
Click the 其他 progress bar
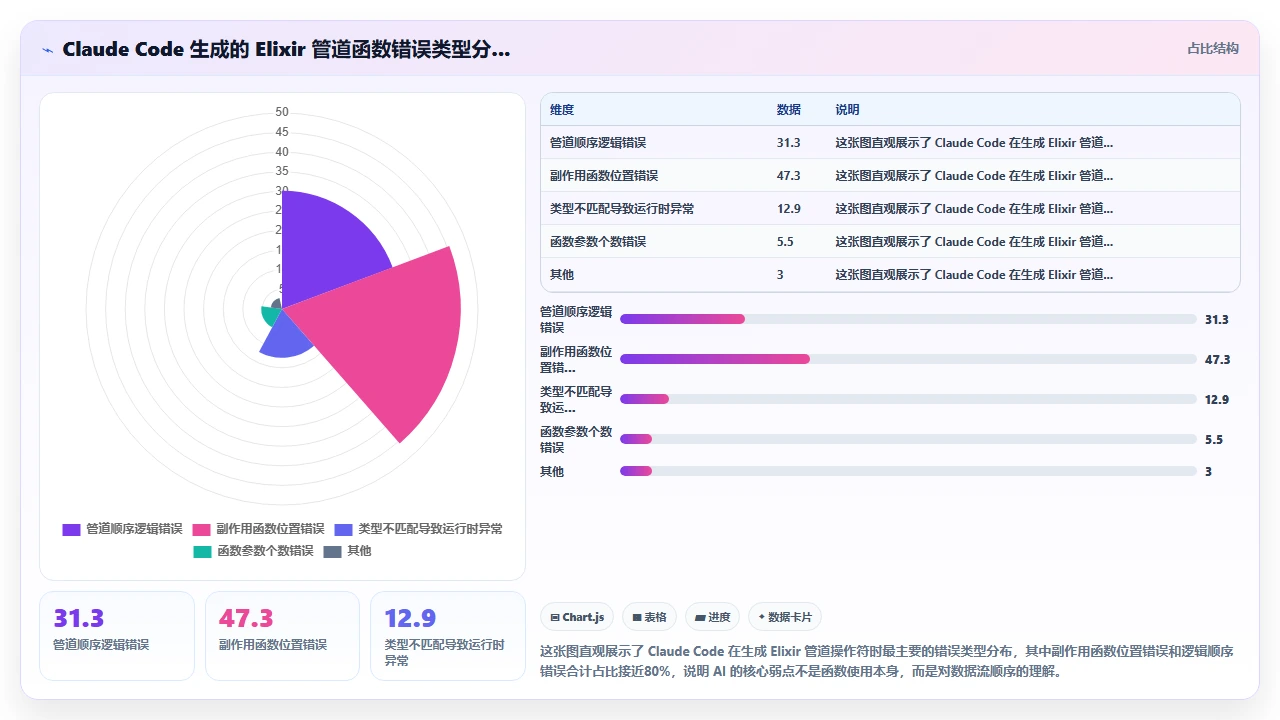coord(908,471)
